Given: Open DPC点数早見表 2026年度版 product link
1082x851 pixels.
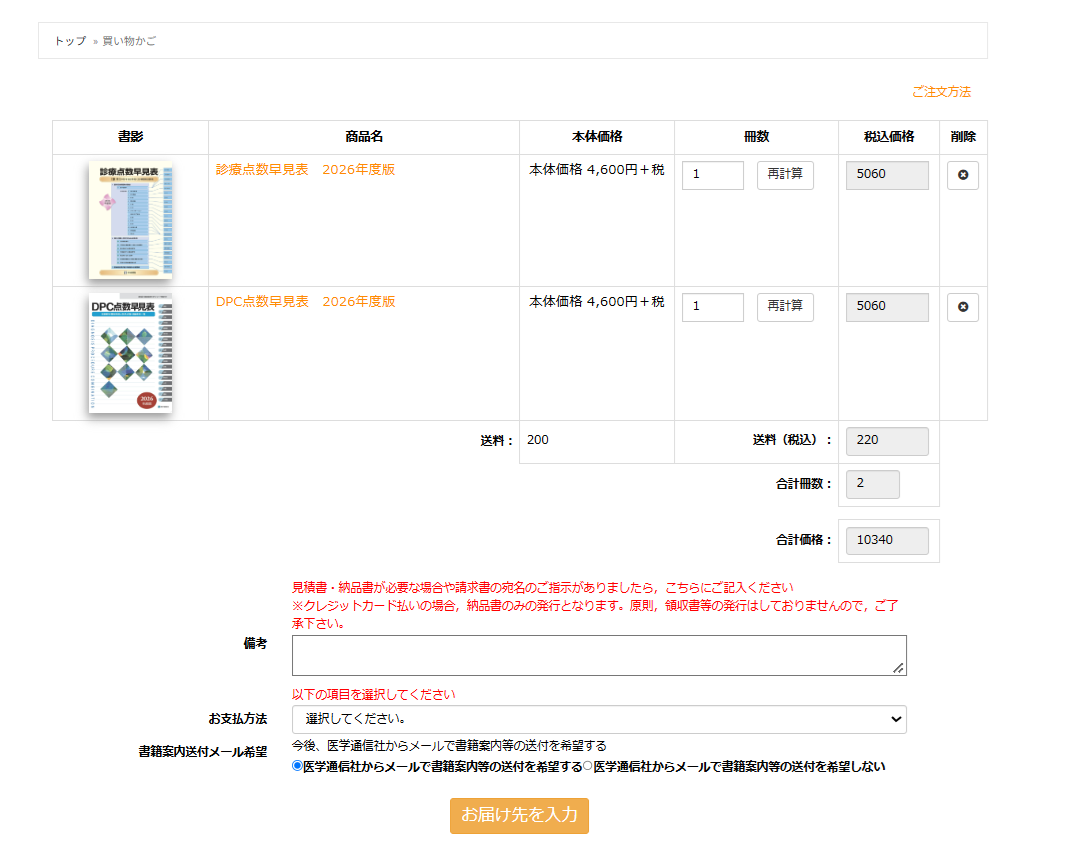Looking at the screenshot, I should (x=305, y=302).
